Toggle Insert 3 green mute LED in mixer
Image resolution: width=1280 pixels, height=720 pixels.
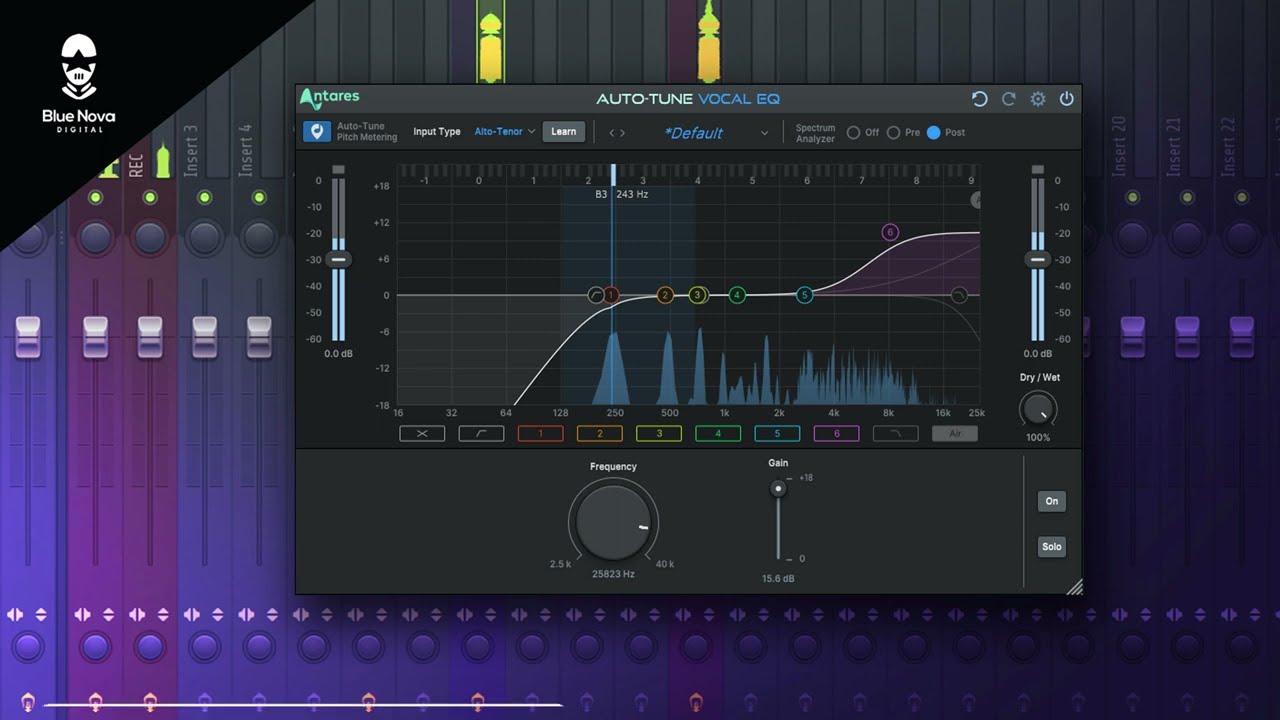205,198
